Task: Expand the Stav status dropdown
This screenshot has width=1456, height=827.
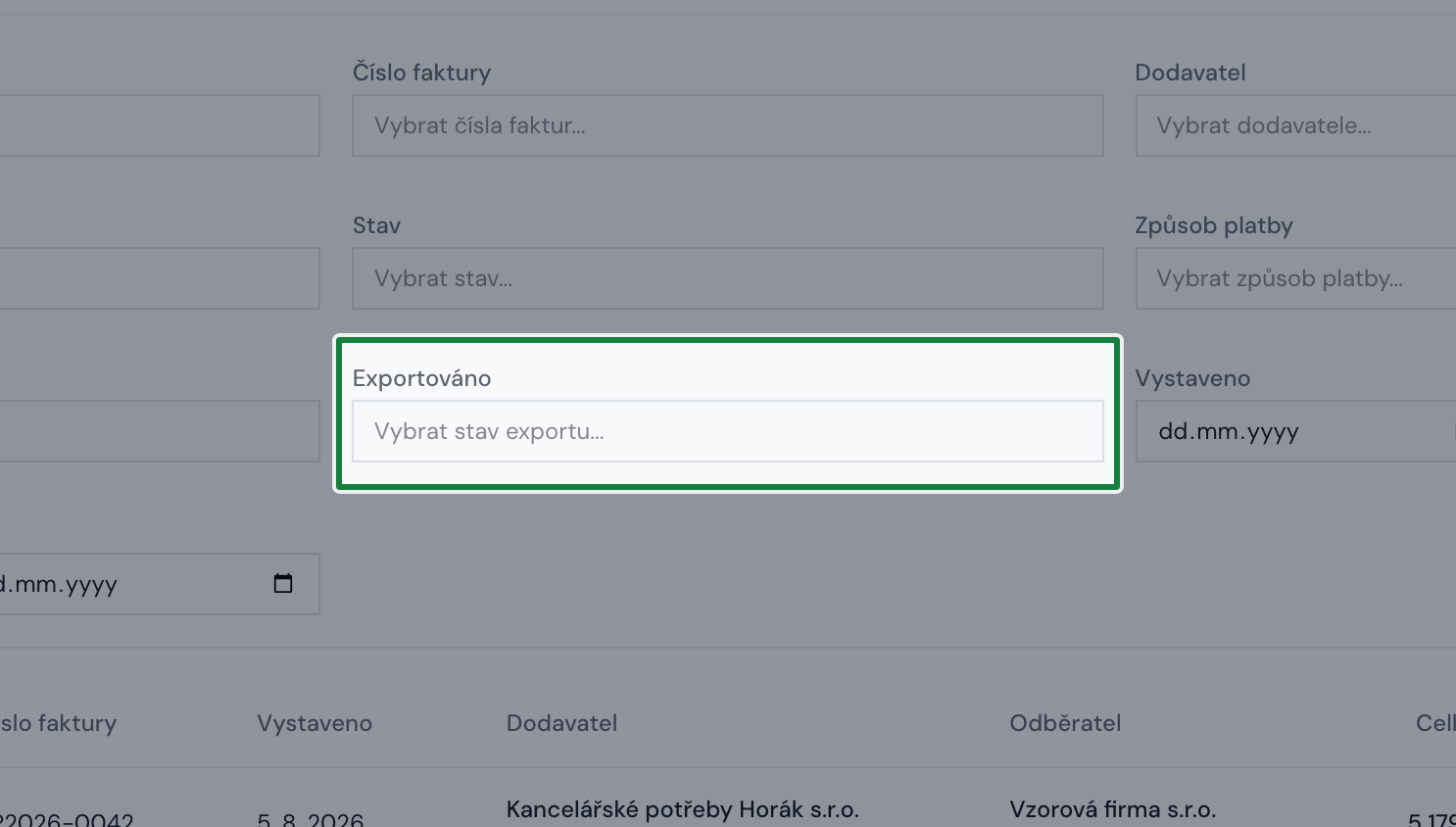Action: (x=728, y=278)
